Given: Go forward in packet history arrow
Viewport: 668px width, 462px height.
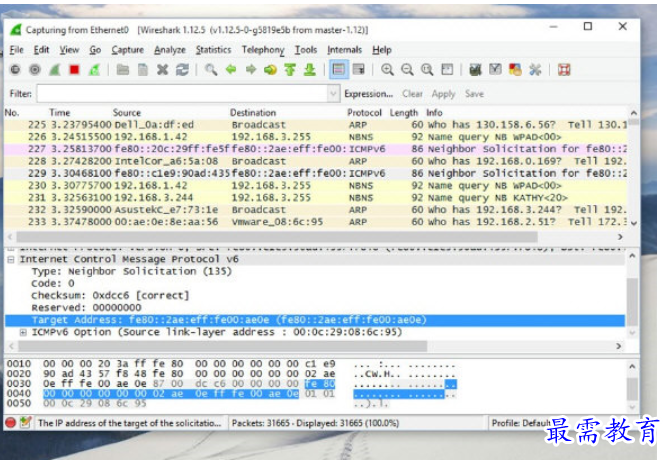Looking at the screenshot, I should [x=250, y=69].
